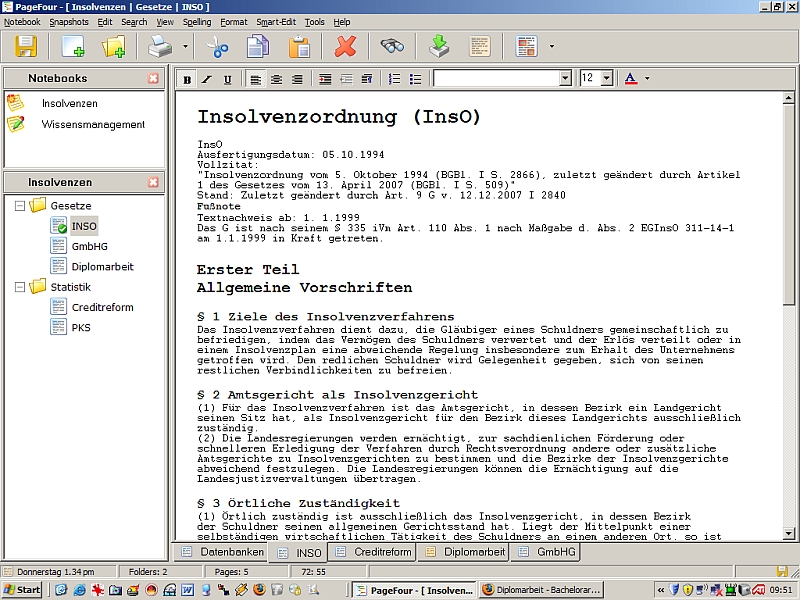Toggle Bold formatting
This screenshot has height=600, width=800.
coord(187,79)
